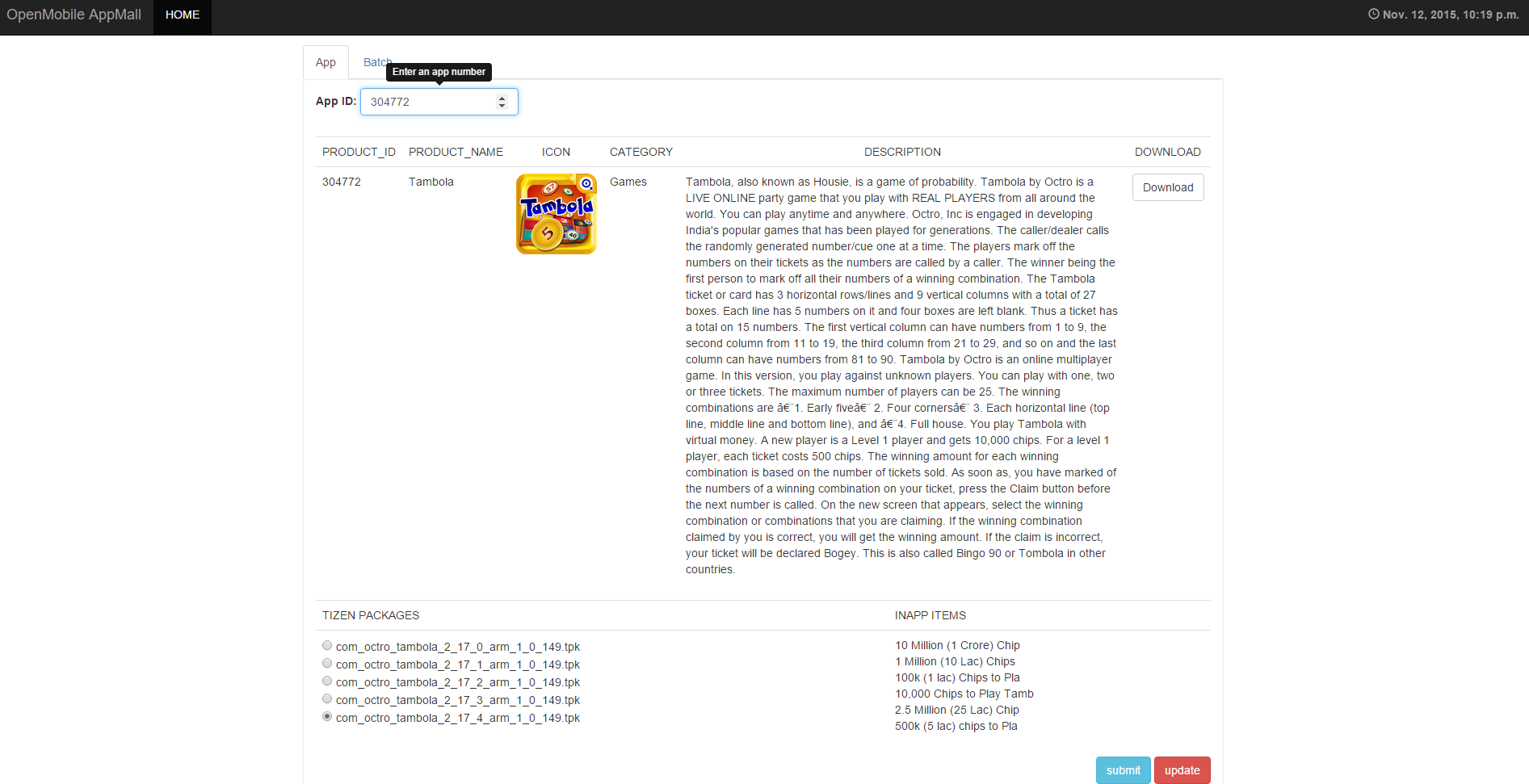Pick the com_octro_tambola_2_17_3 package radio
Image resolution: width=1529 pixels, height=784 pixels.
point(327,699)
